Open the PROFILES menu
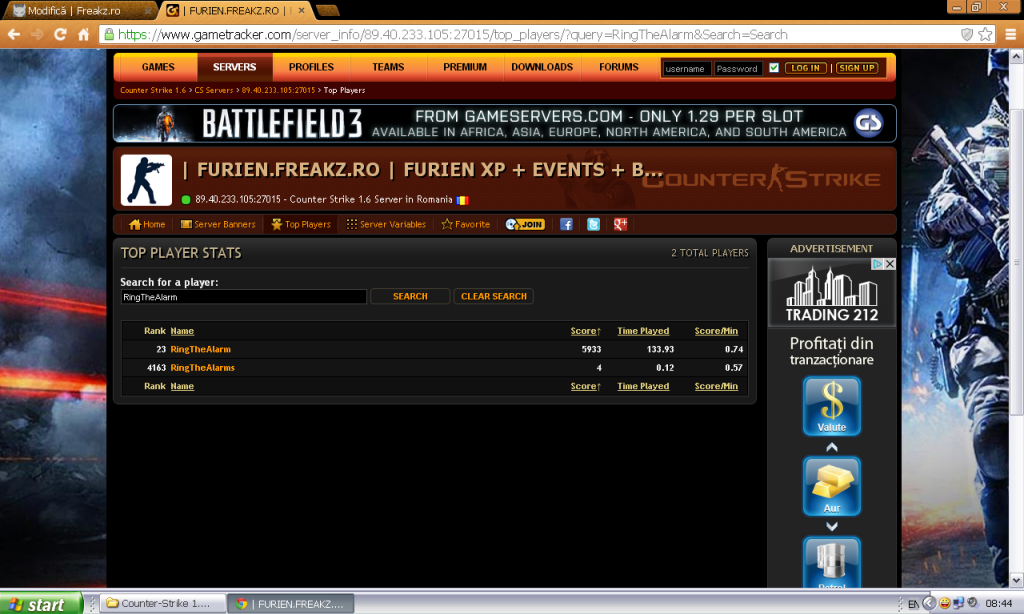1024x614 pixels. pos(311,67)
